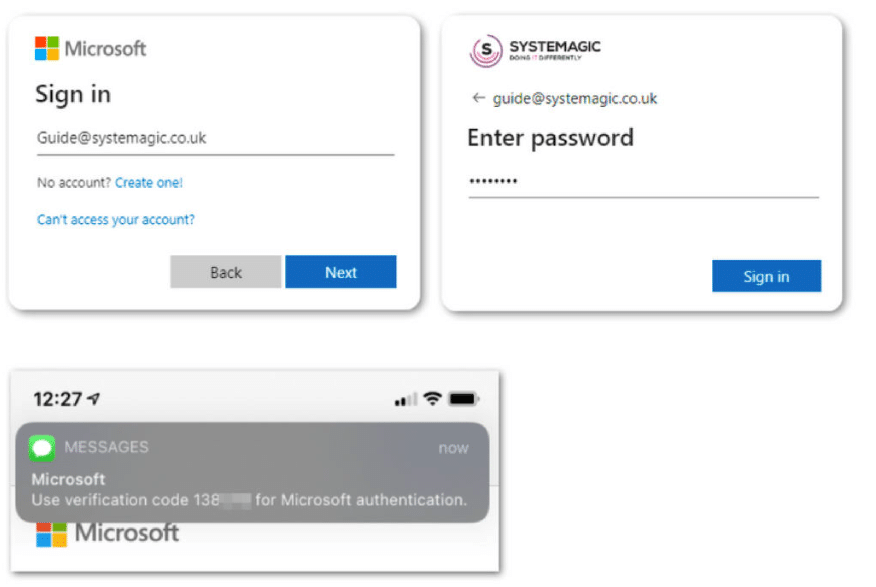This screenshot has width=876, height=587.
Task: Tap the Microsoft verification code notification
Action: pyautogui.click(x=252, y=473)
